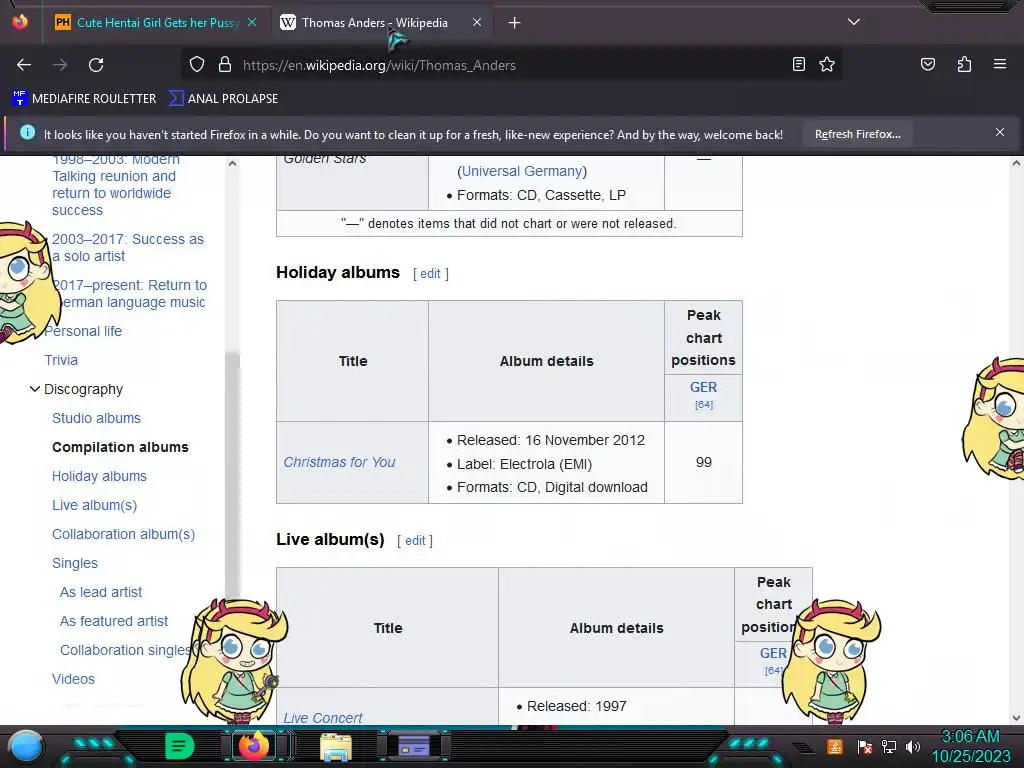The width and height of the screenshot is (1024, 768).
Task: Jump to Personal life section
Action: (x=83, y=331)
